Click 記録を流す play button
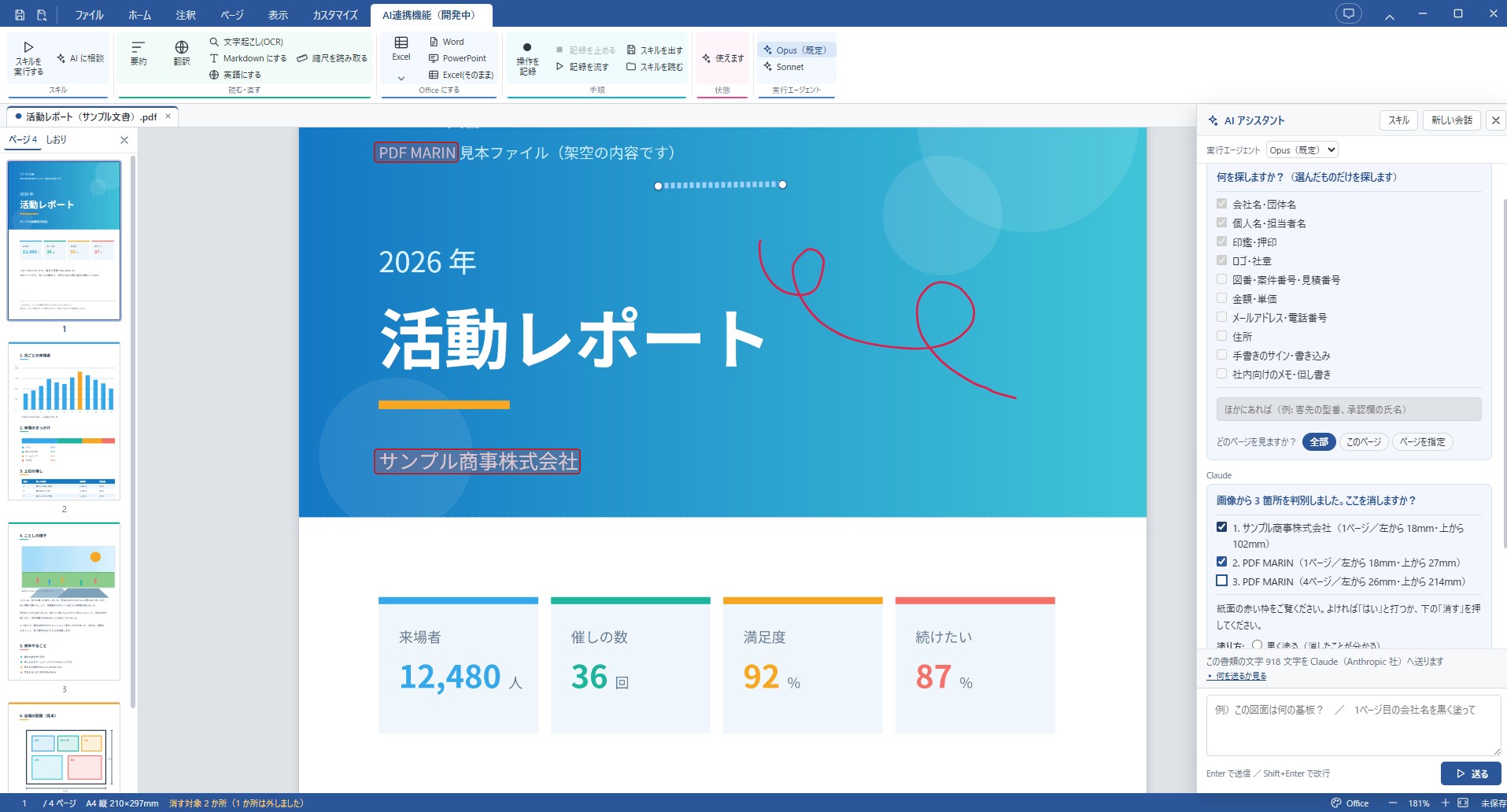Screen dimensions: 1507x812 coord(582,67)
